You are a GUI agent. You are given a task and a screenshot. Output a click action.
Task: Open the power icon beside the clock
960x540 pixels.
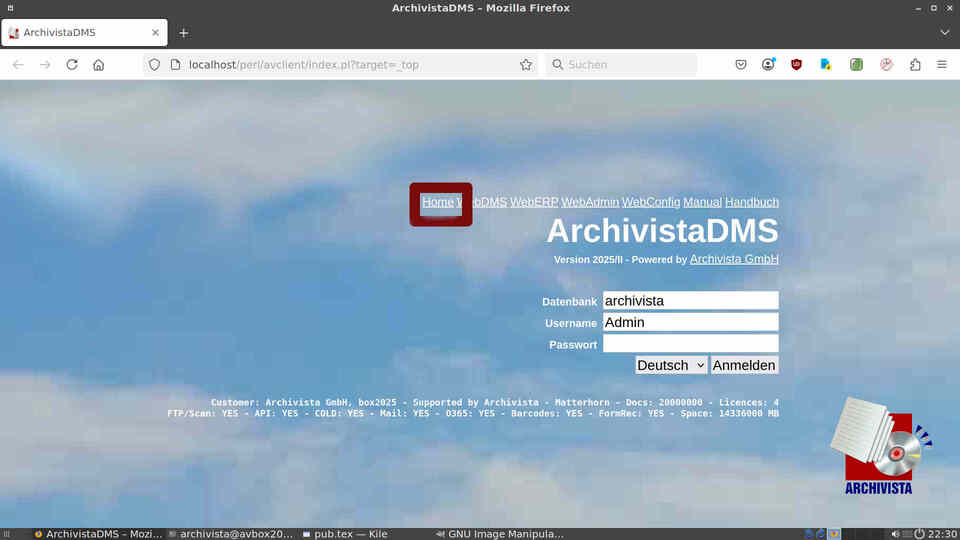[919, 534]
